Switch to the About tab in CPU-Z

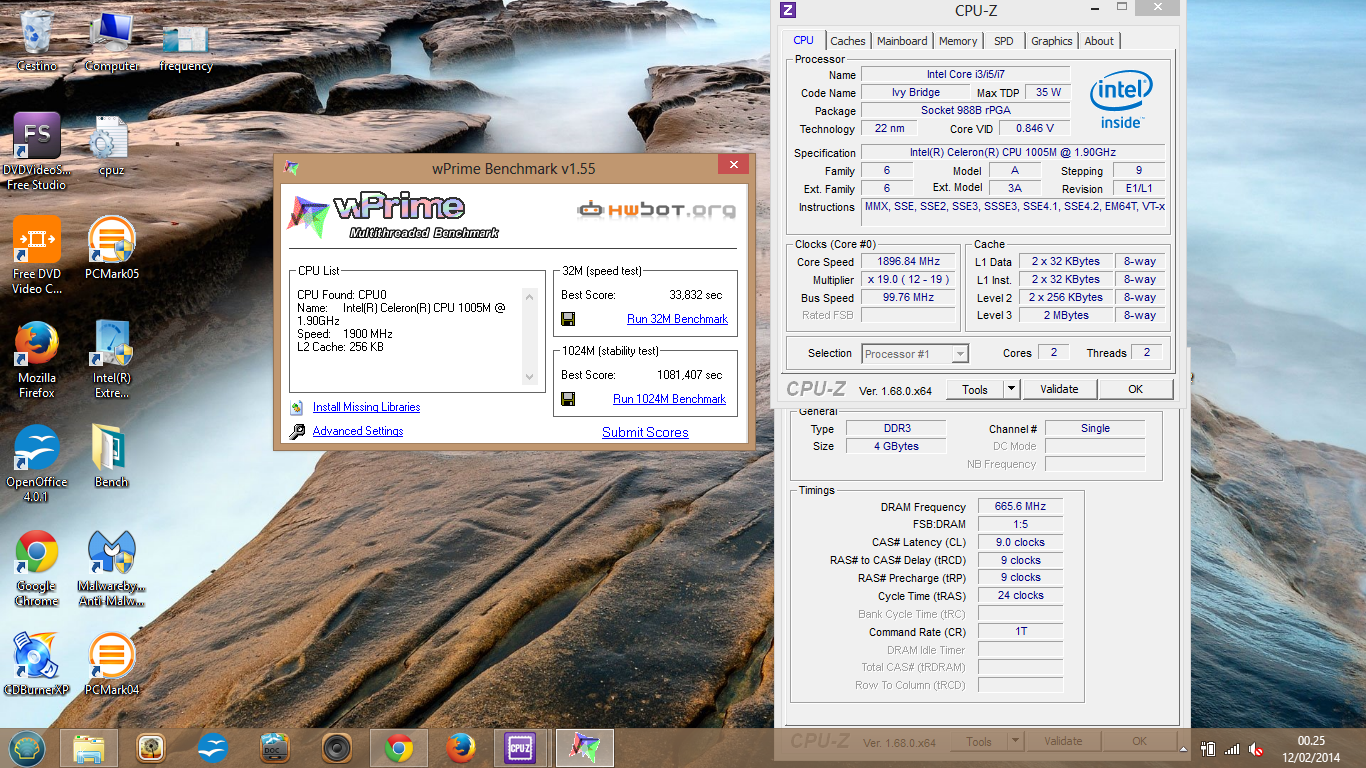[x=1099, y=41]
